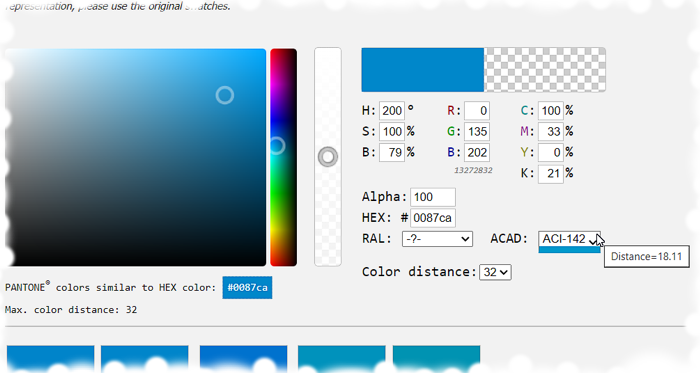The height and width of the screenshot is (373, 700).
Task: Click the Magenta field showing 33
Action: (550, 132)
